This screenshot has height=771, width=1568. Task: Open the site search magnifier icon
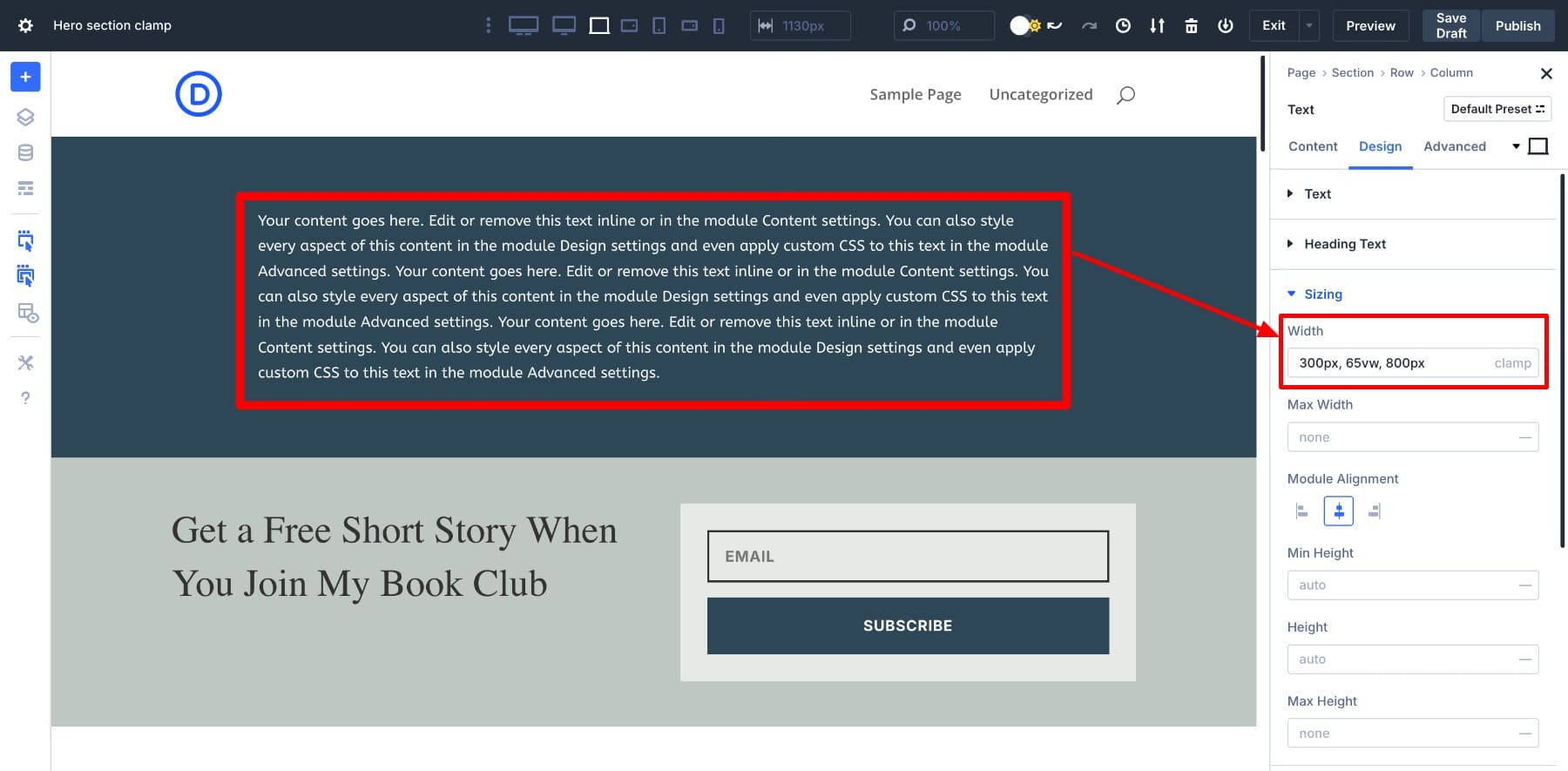1125,95
